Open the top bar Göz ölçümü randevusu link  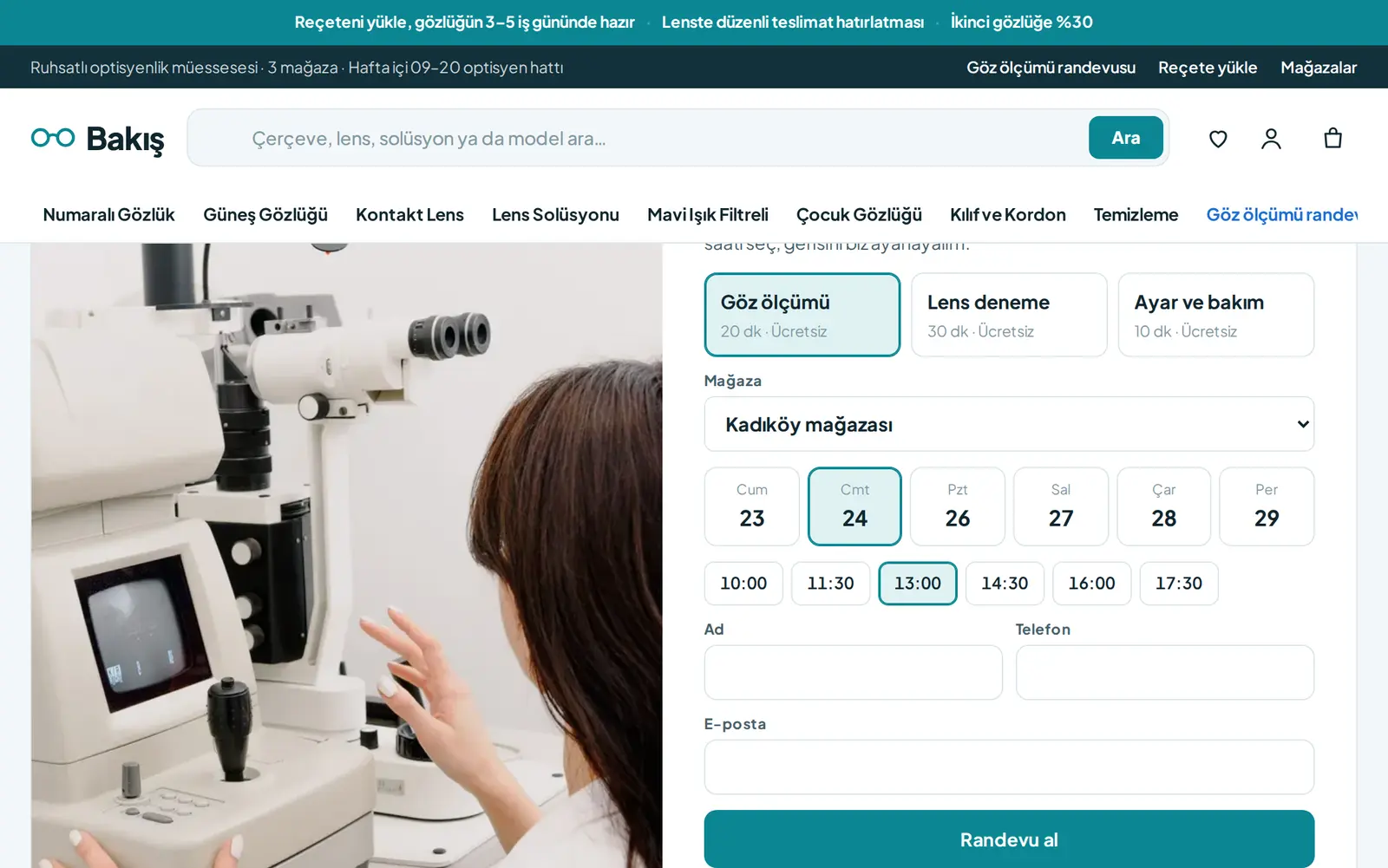click(x=1051, y=68)
